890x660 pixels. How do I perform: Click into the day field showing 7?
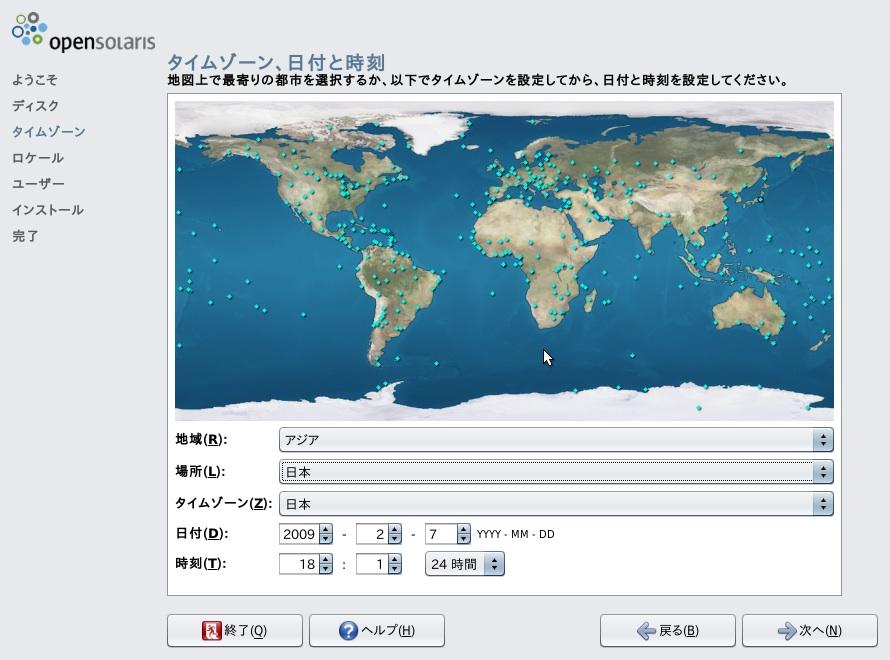point(441,534)
